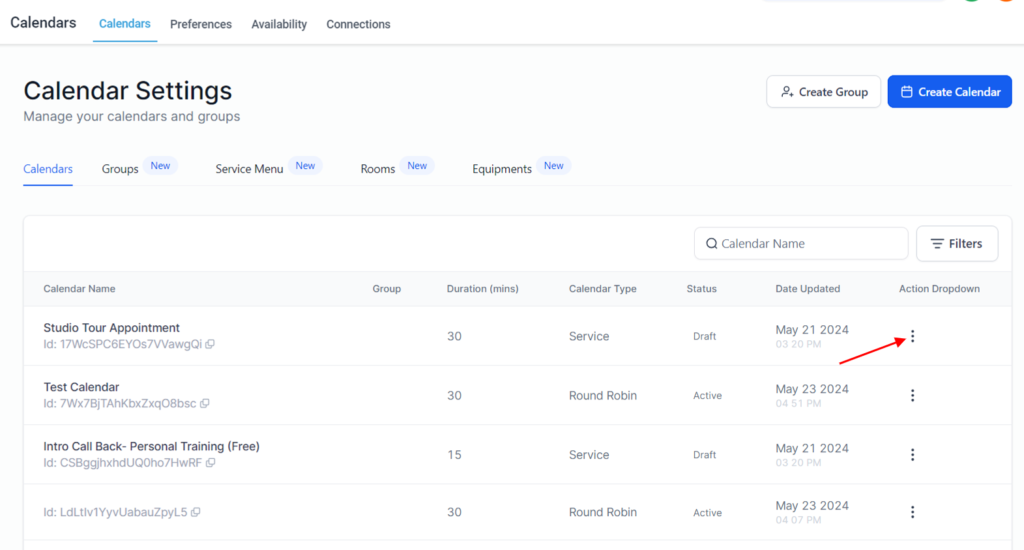
Task: Switch to the Rooms sub-tab
Action: point(377,169)
